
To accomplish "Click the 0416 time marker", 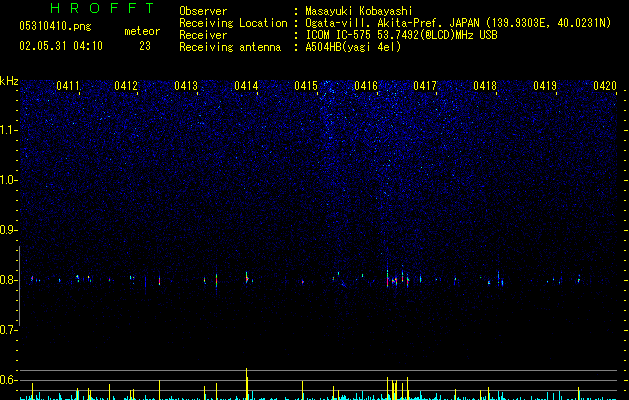I will click(366, 86).
